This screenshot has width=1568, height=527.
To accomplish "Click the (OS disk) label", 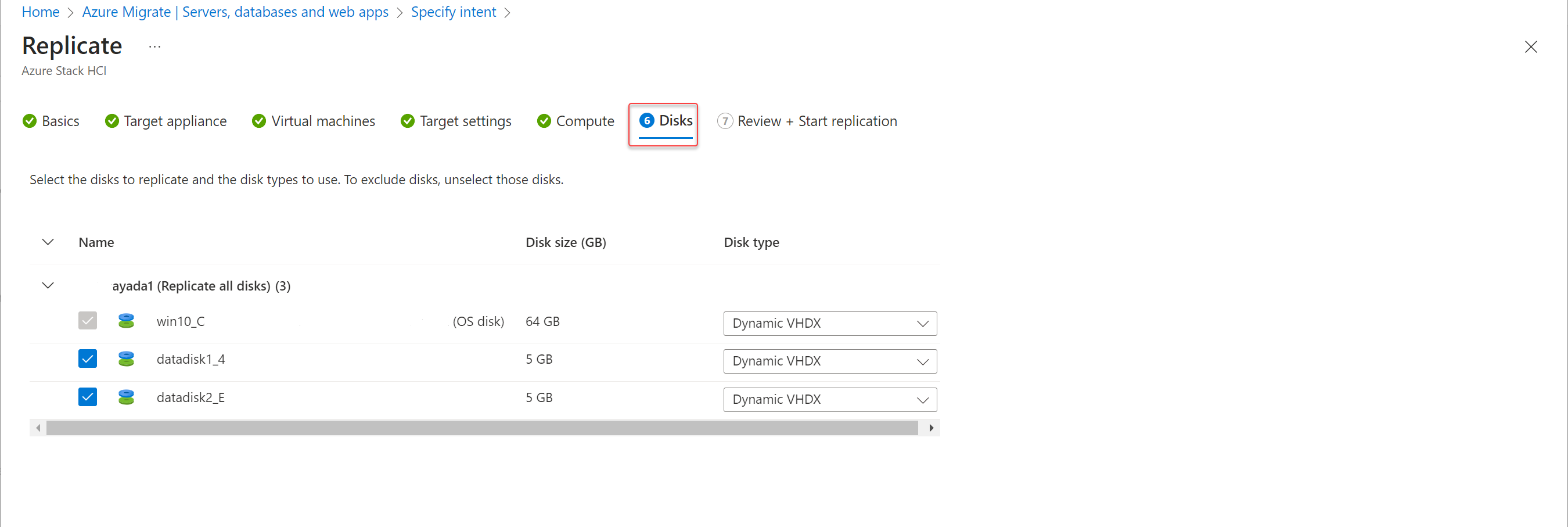I will point(479,321).
